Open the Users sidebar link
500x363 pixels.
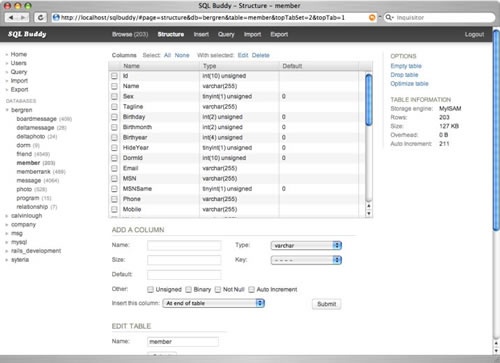click(x=18, y=63)
